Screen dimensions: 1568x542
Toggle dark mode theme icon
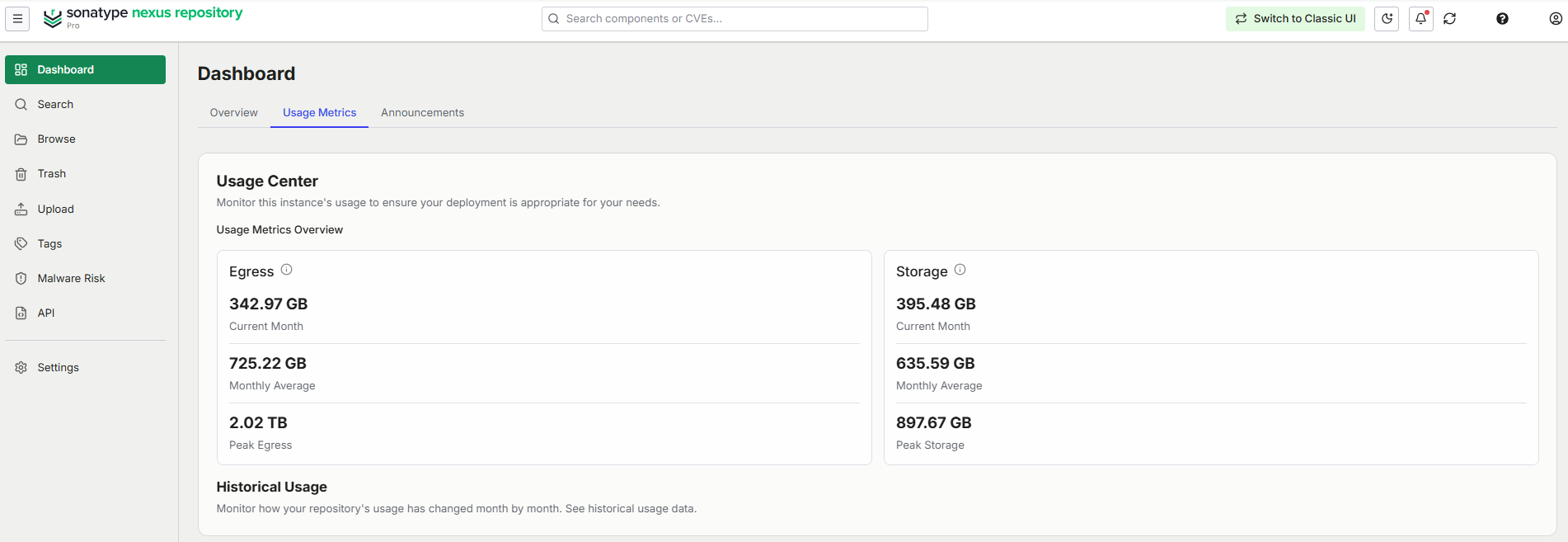[x=1387, y=19]
